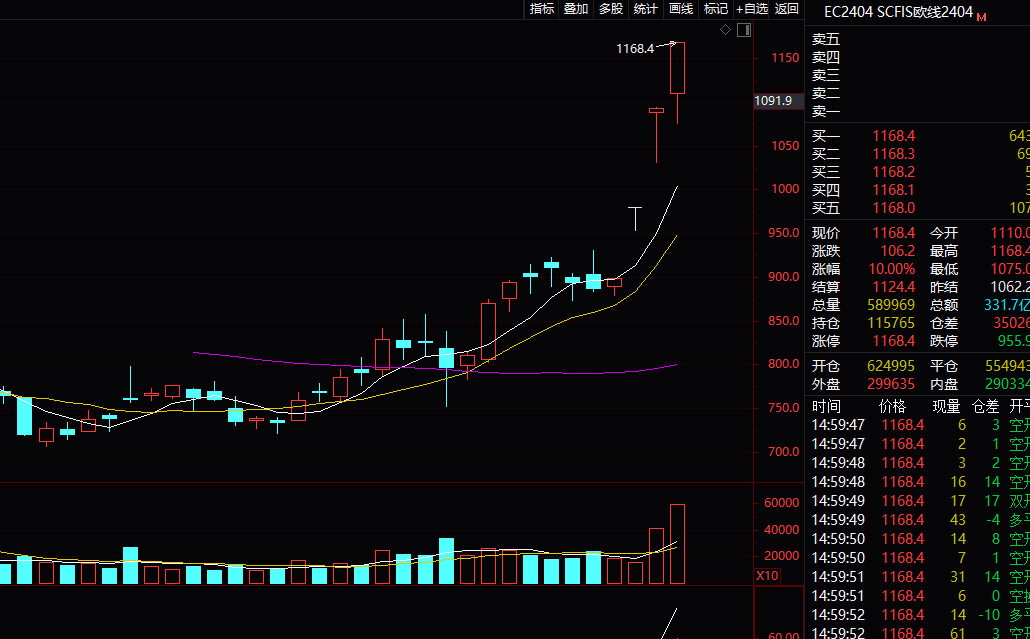Click the 时间 column header in trade list

[x=827, y=407]
